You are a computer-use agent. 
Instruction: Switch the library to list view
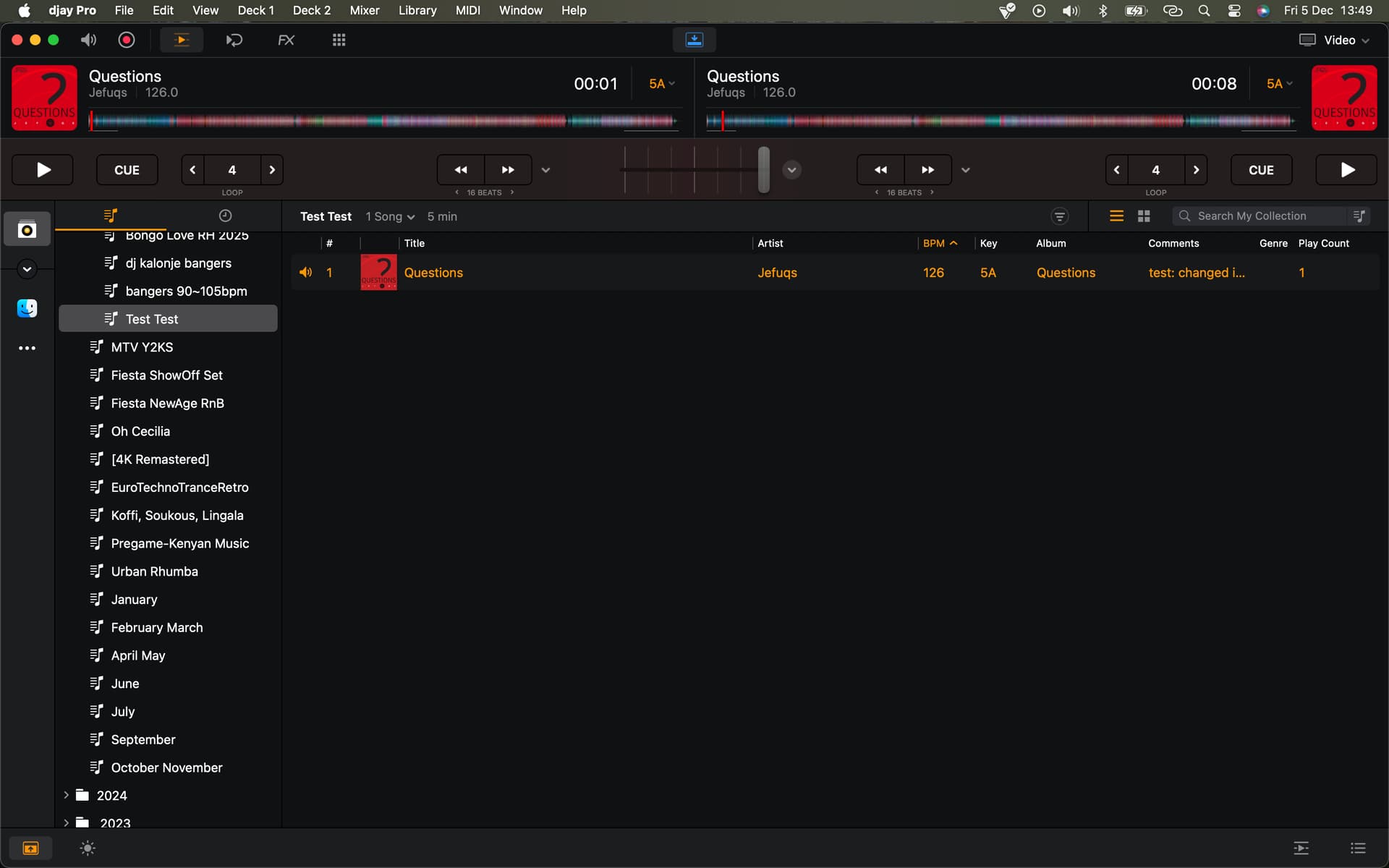point(1116,216)
